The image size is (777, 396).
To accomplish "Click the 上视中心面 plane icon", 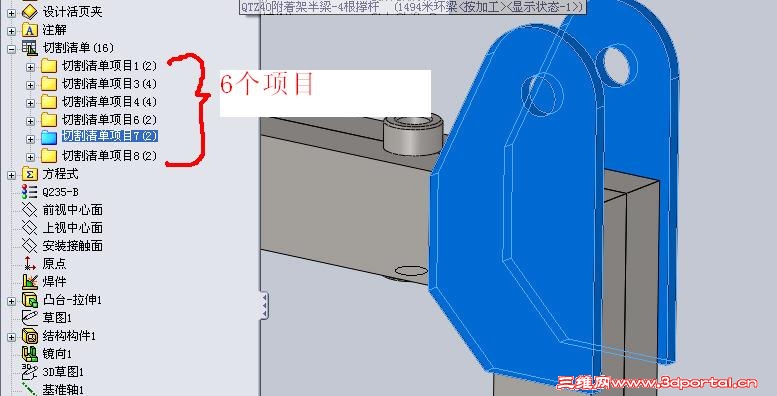I will tap(30, 227).
